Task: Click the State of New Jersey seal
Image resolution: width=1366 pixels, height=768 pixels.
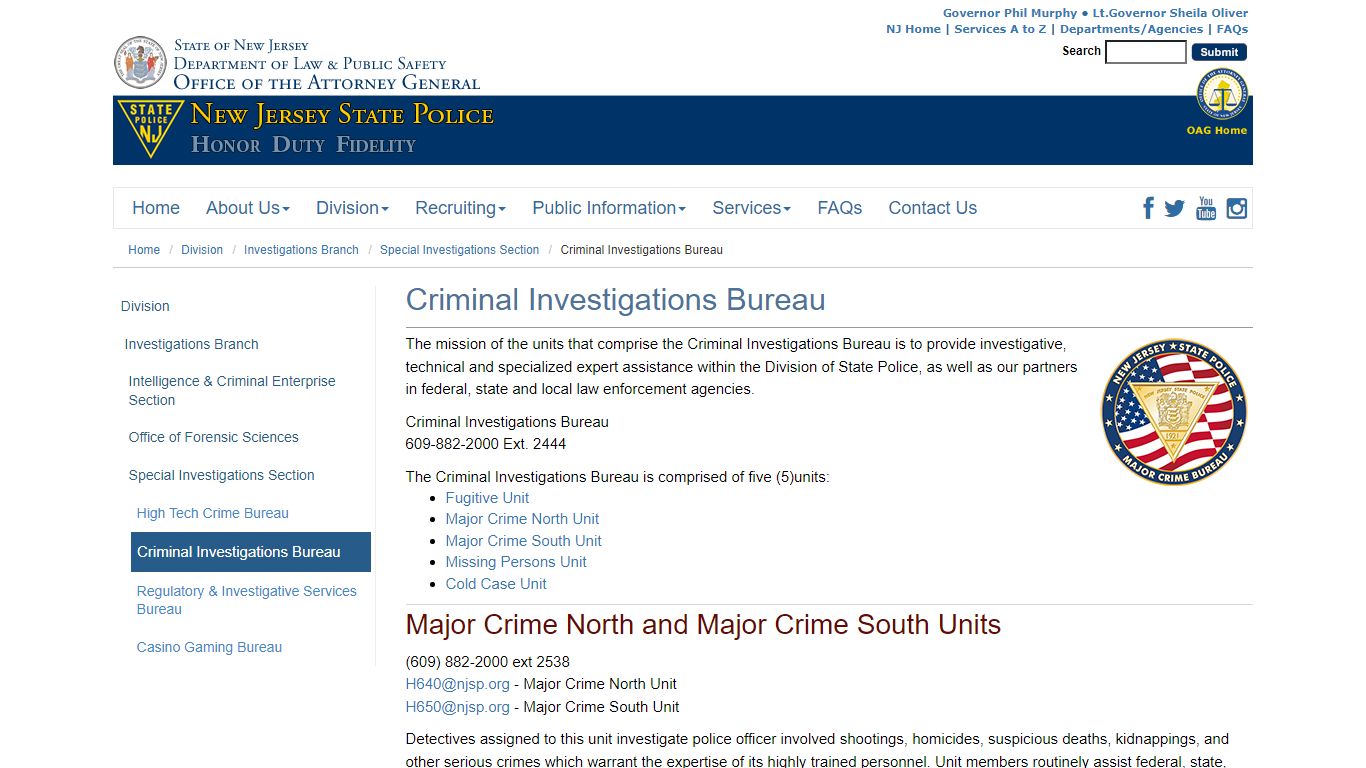Action: click(x=140, y=63)
